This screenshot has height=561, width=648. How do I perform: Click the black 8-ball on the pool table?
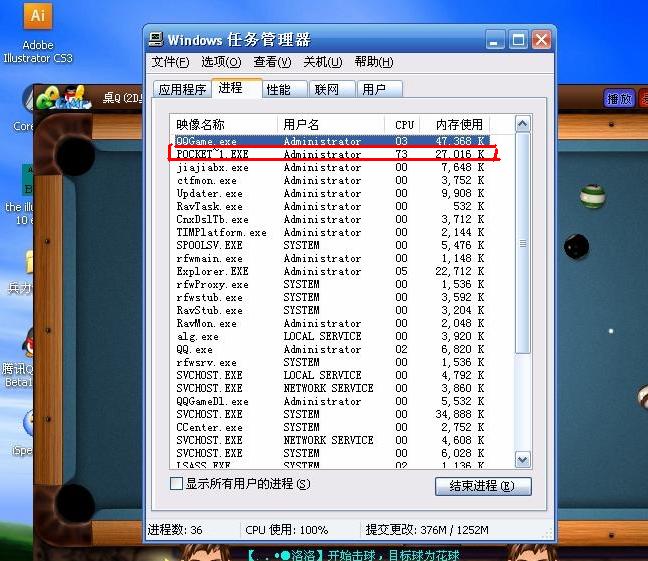pyautogui.click(x=577, y=247)
